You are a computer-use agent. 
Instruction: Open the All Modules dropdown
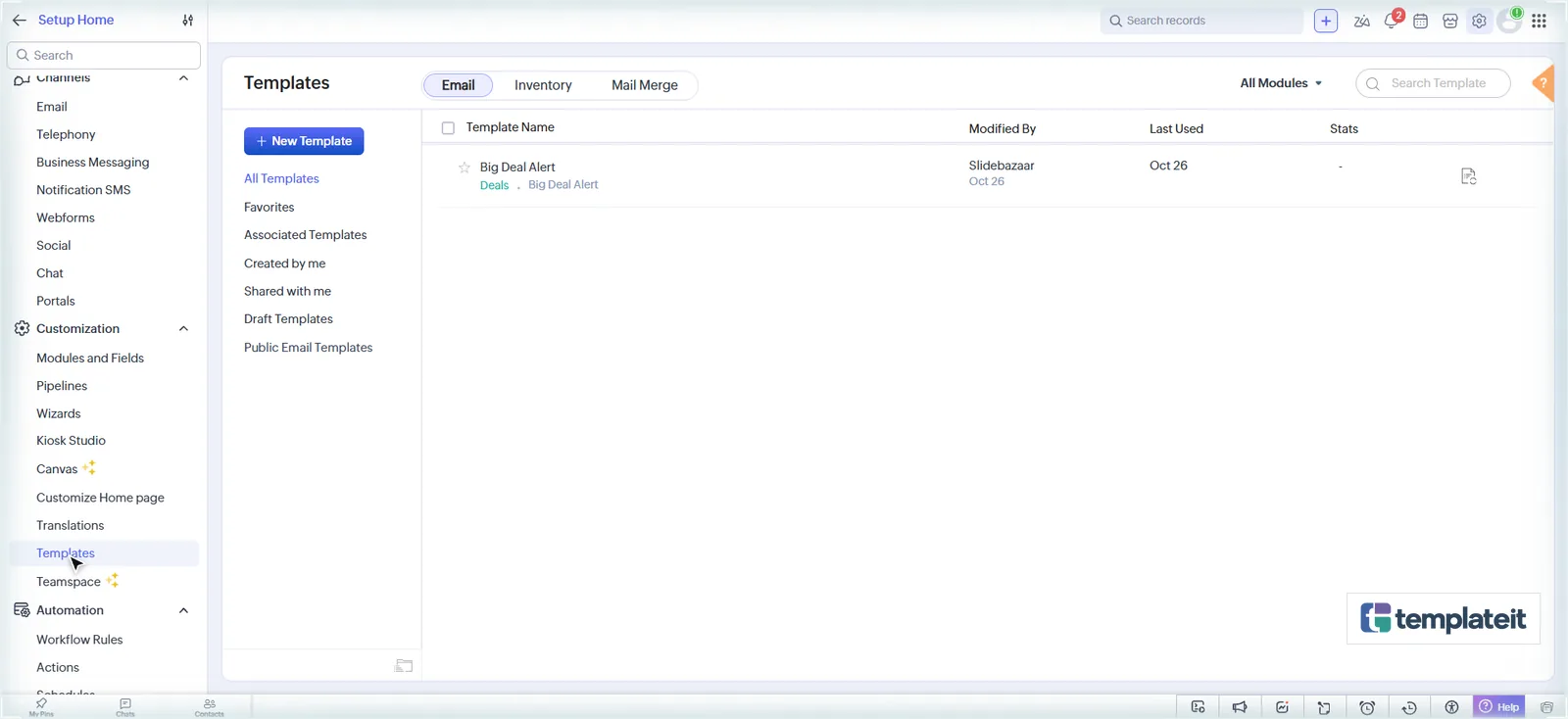point(1281,83)
